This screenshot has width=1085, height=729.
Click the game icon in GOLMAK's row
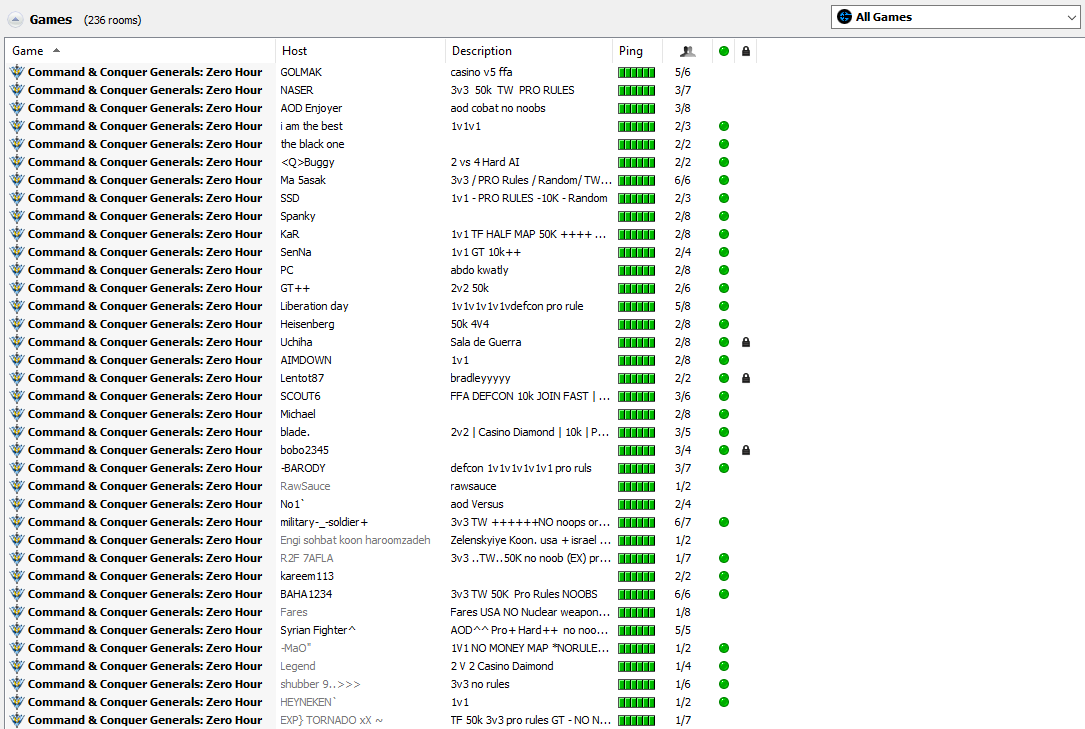pyautogui.click(x=17, y=72)
